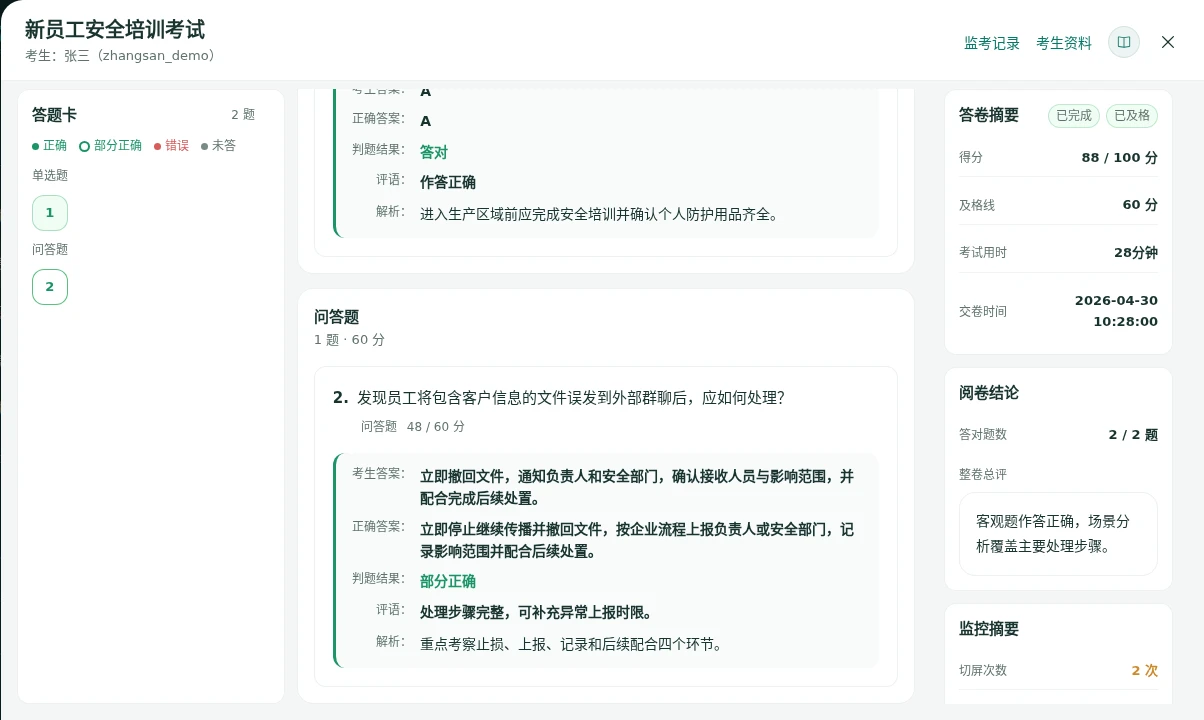Click the 答题卡 heading

54,115
